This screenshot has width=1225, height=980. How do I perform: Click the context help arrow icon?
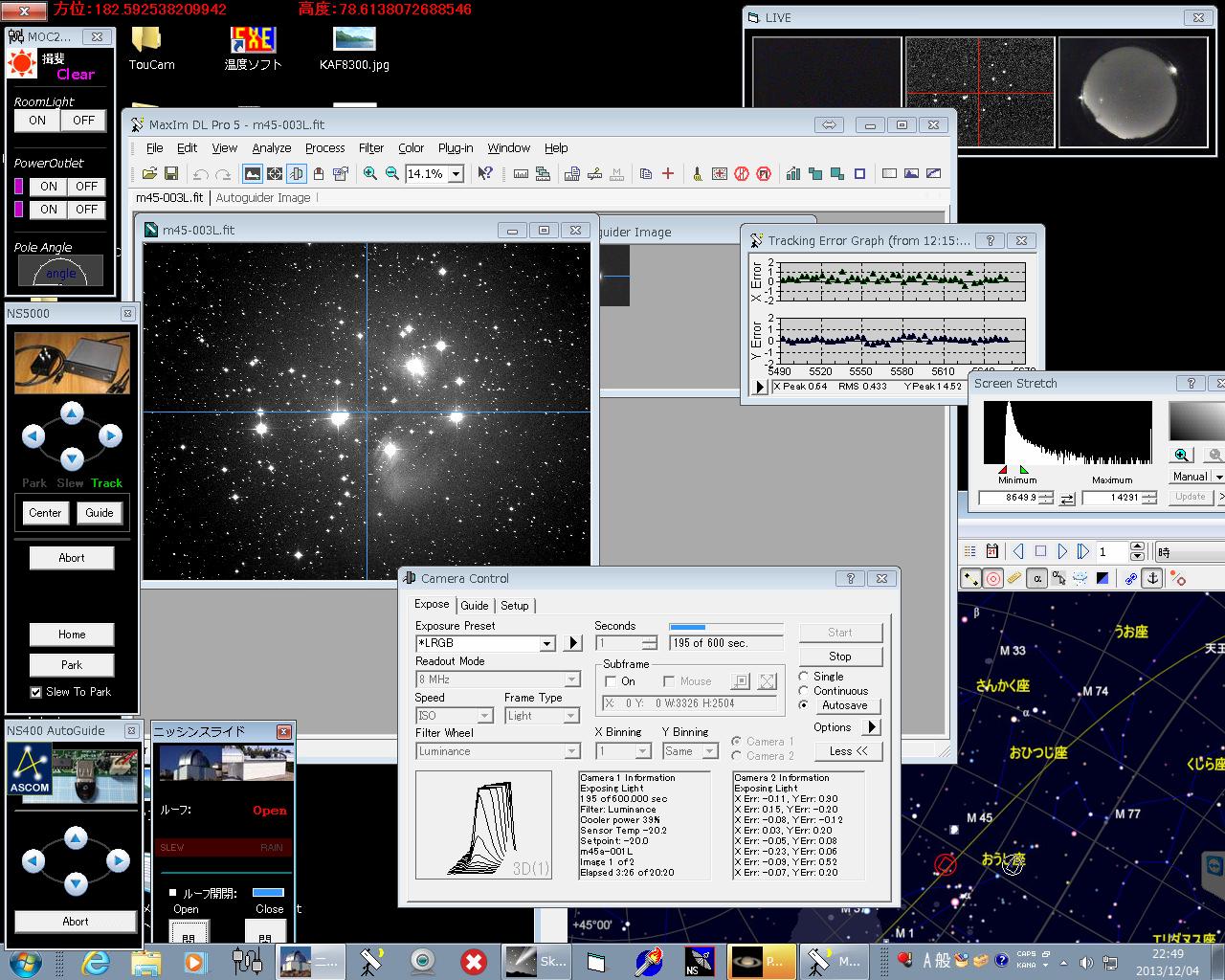pyautogui.click(x=485, y=173)
